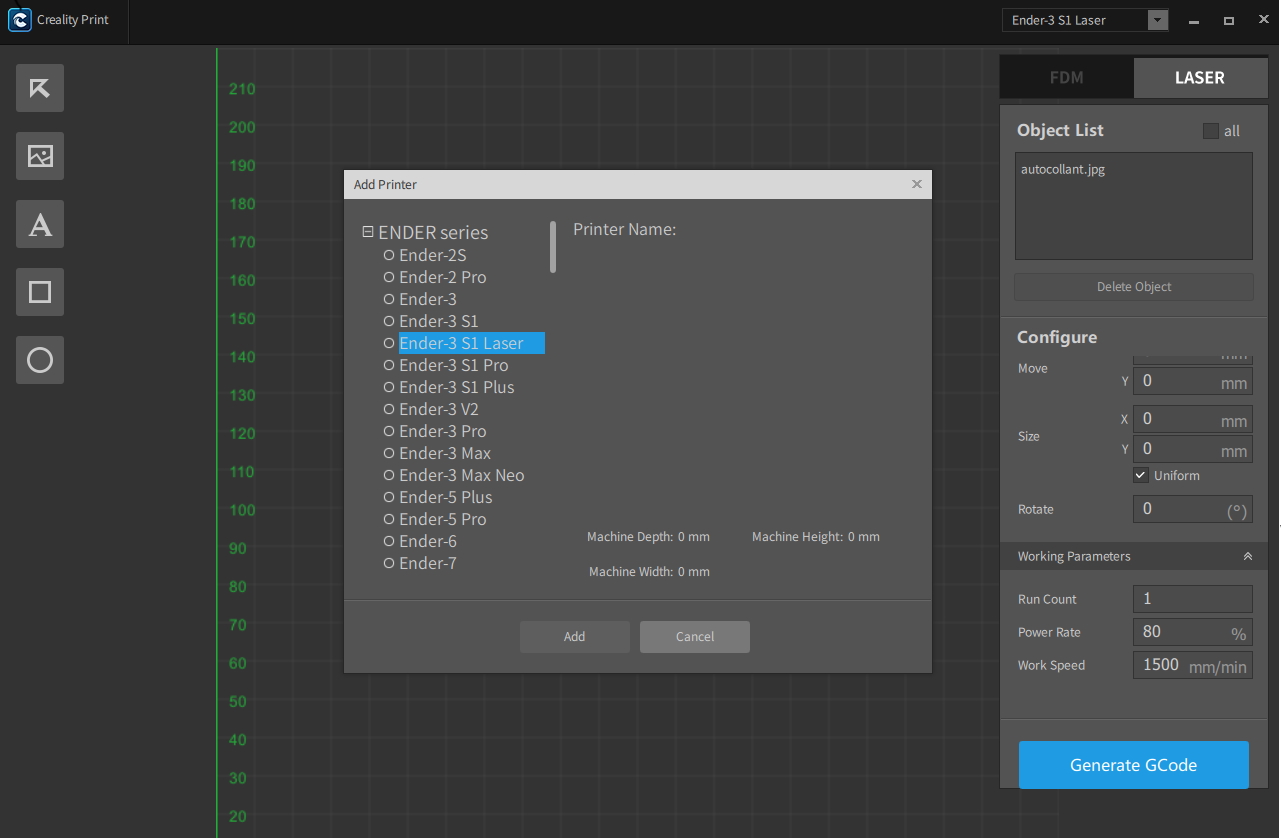Screen dimensions: 1281x838
Task: Pick Ender-3 V2 from the list
Action: (x=431, y=409)
